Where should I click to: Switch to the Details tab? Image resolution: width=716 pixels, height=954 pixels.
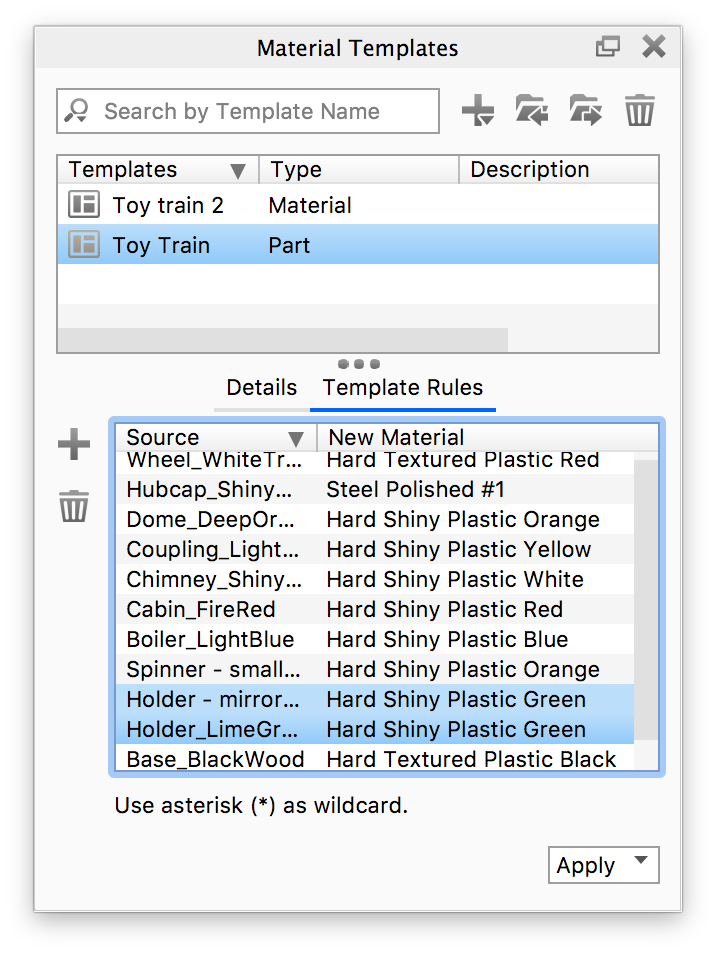pyautogui.click(x=261, y=388)
